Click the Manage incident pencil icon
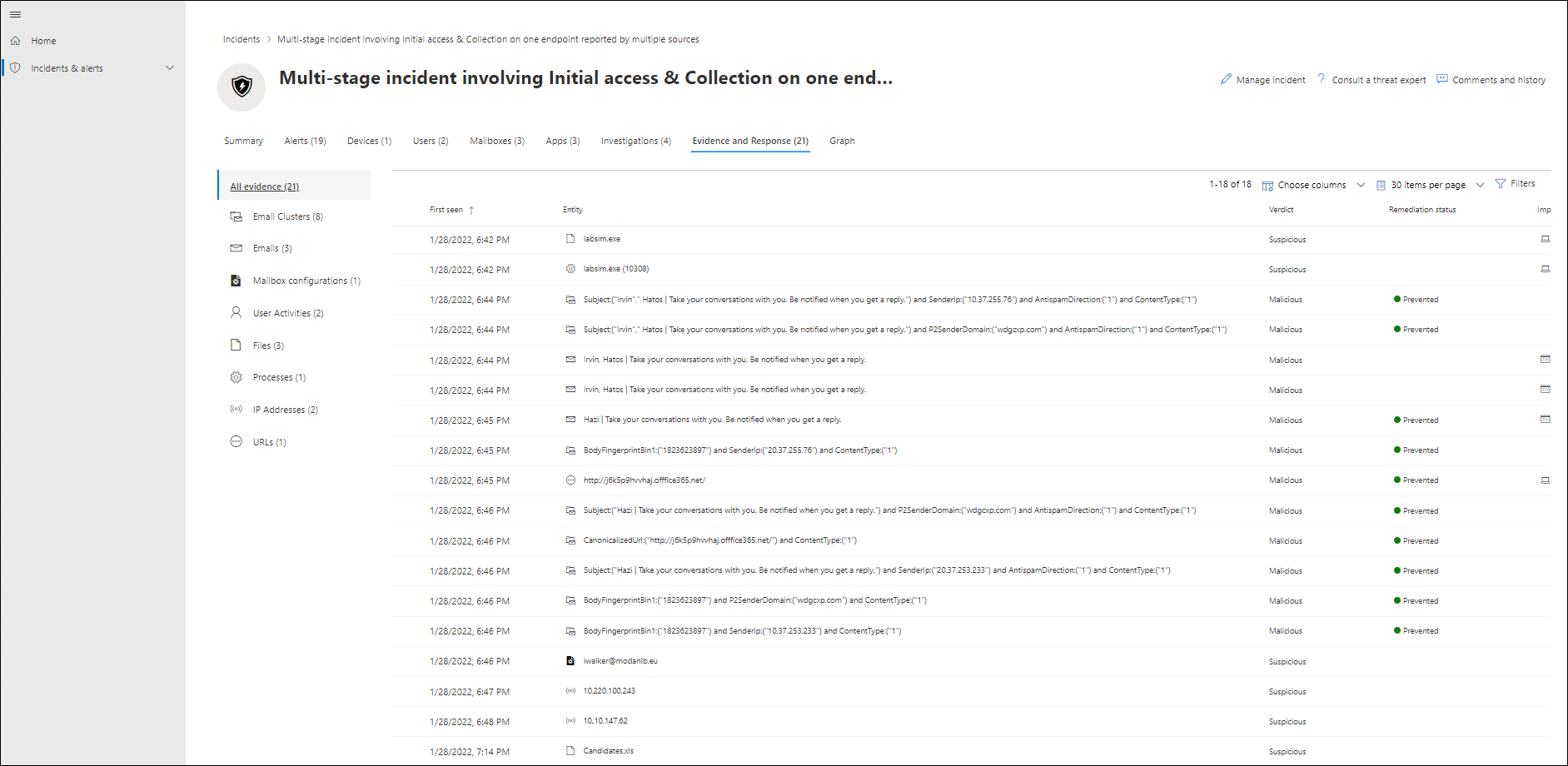The height and width of the screenshot is (766, 1568). pos(1226,79)
